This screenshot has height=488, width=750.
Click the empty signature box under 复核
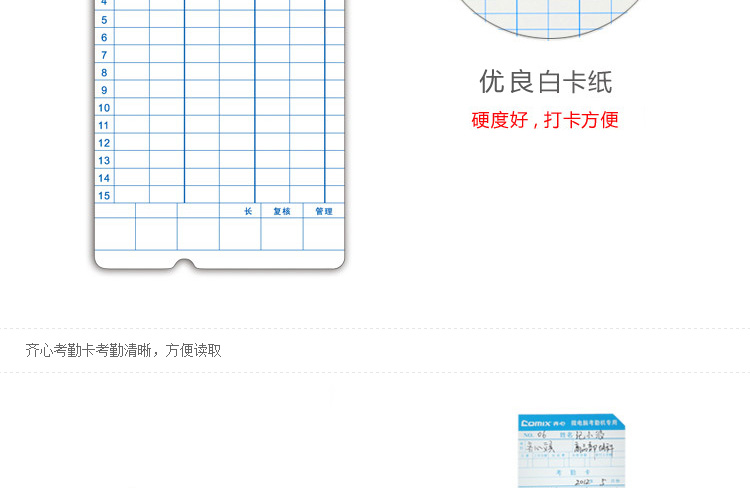click(x=282, y=234)
